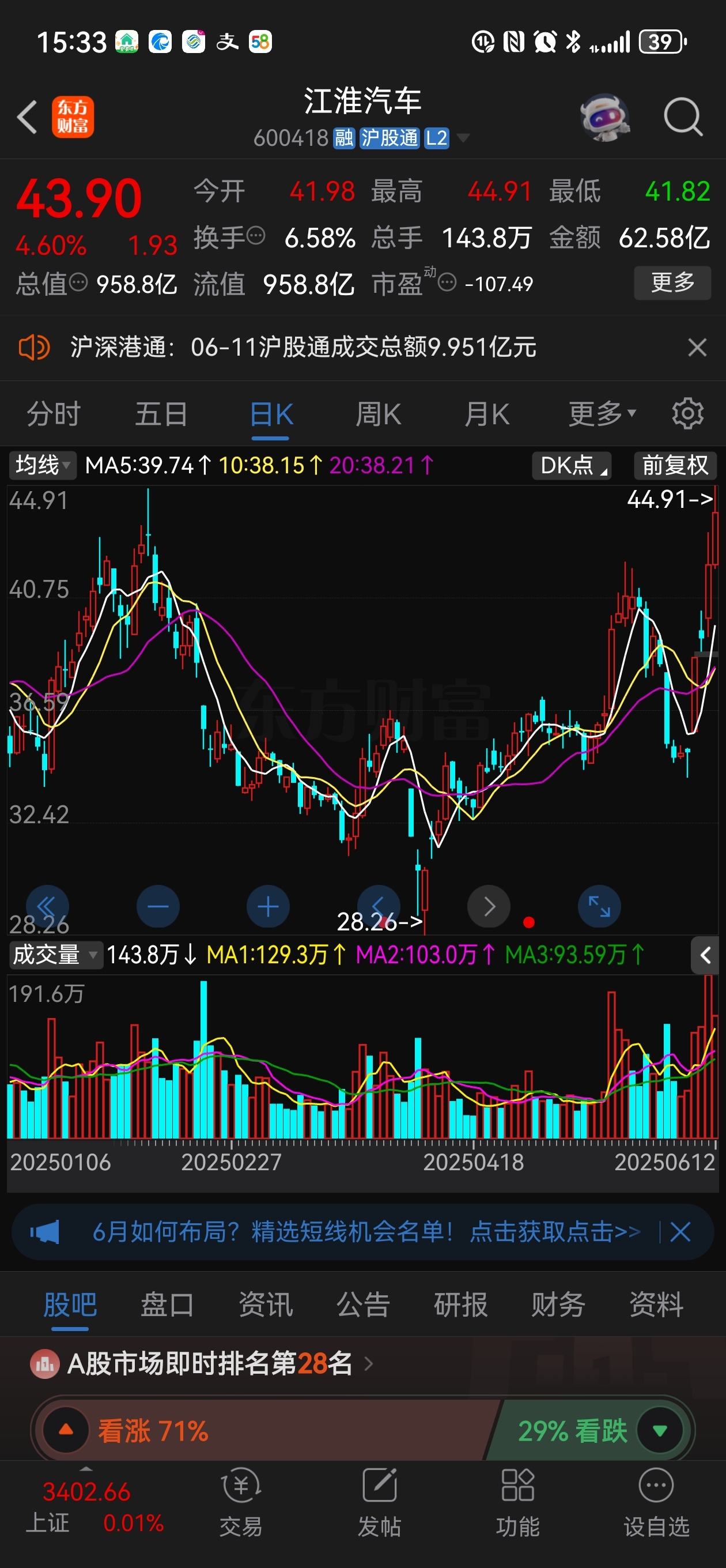Zoom in chart with plus button
The width and height of the screenshot is (726, 1568).
269,906
